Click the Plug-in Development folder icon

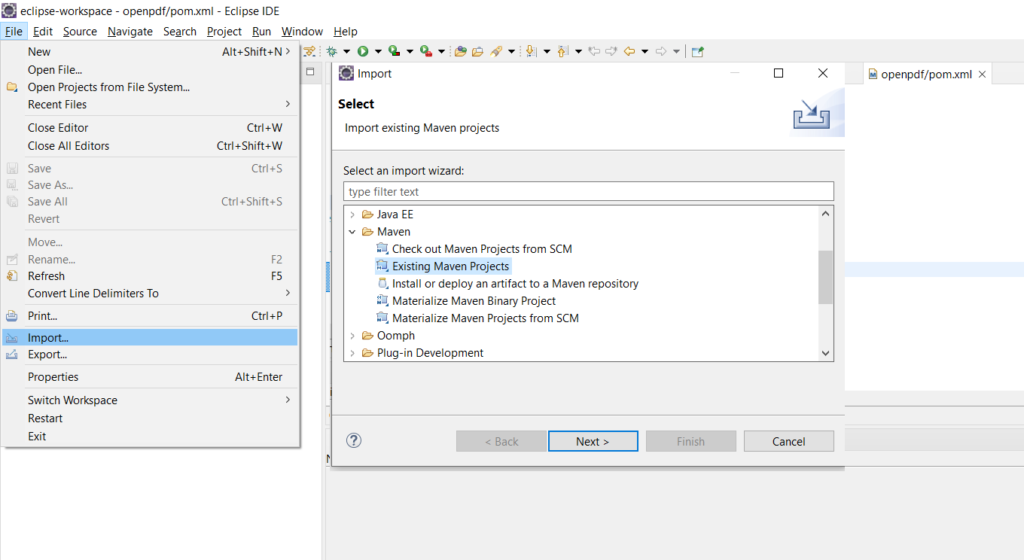point(368,353)
